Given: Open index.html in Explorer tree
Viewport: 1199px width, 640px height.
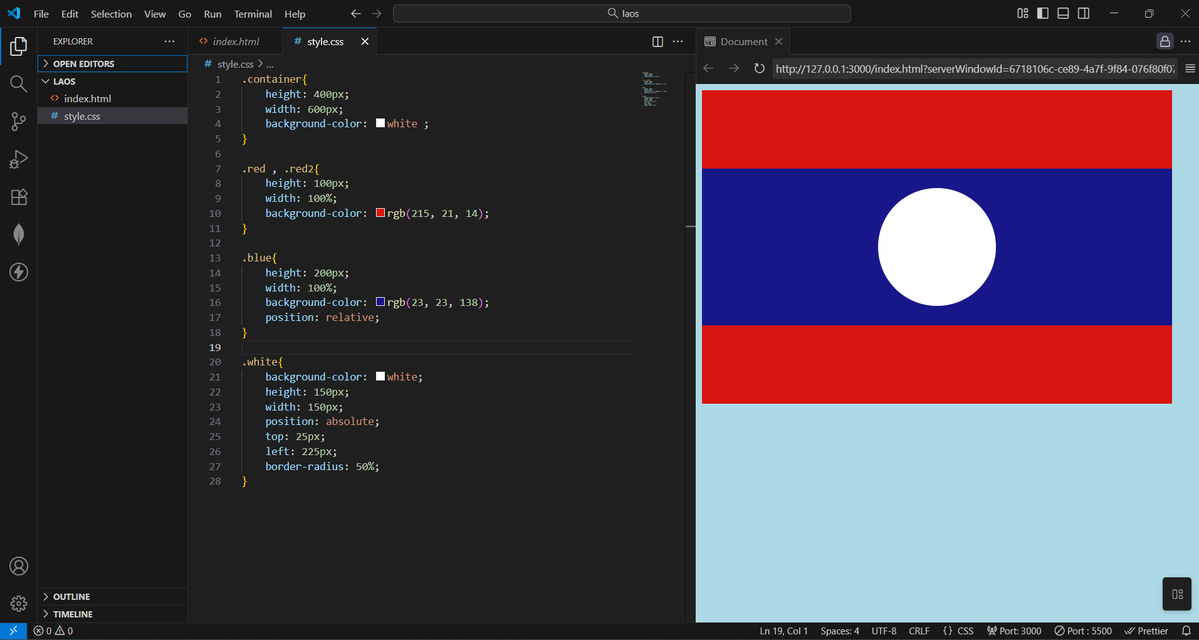Looking at the screenshot, I should pyautogui.click(x=112, y=99).
